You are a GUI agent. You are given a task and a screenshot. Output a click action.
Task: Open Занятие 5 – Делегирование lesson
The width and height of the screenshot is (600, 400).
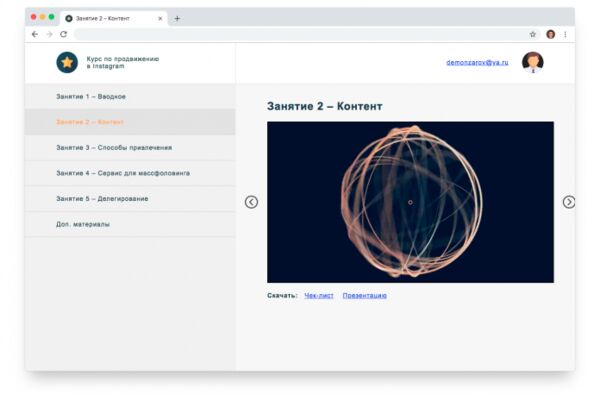130,199
